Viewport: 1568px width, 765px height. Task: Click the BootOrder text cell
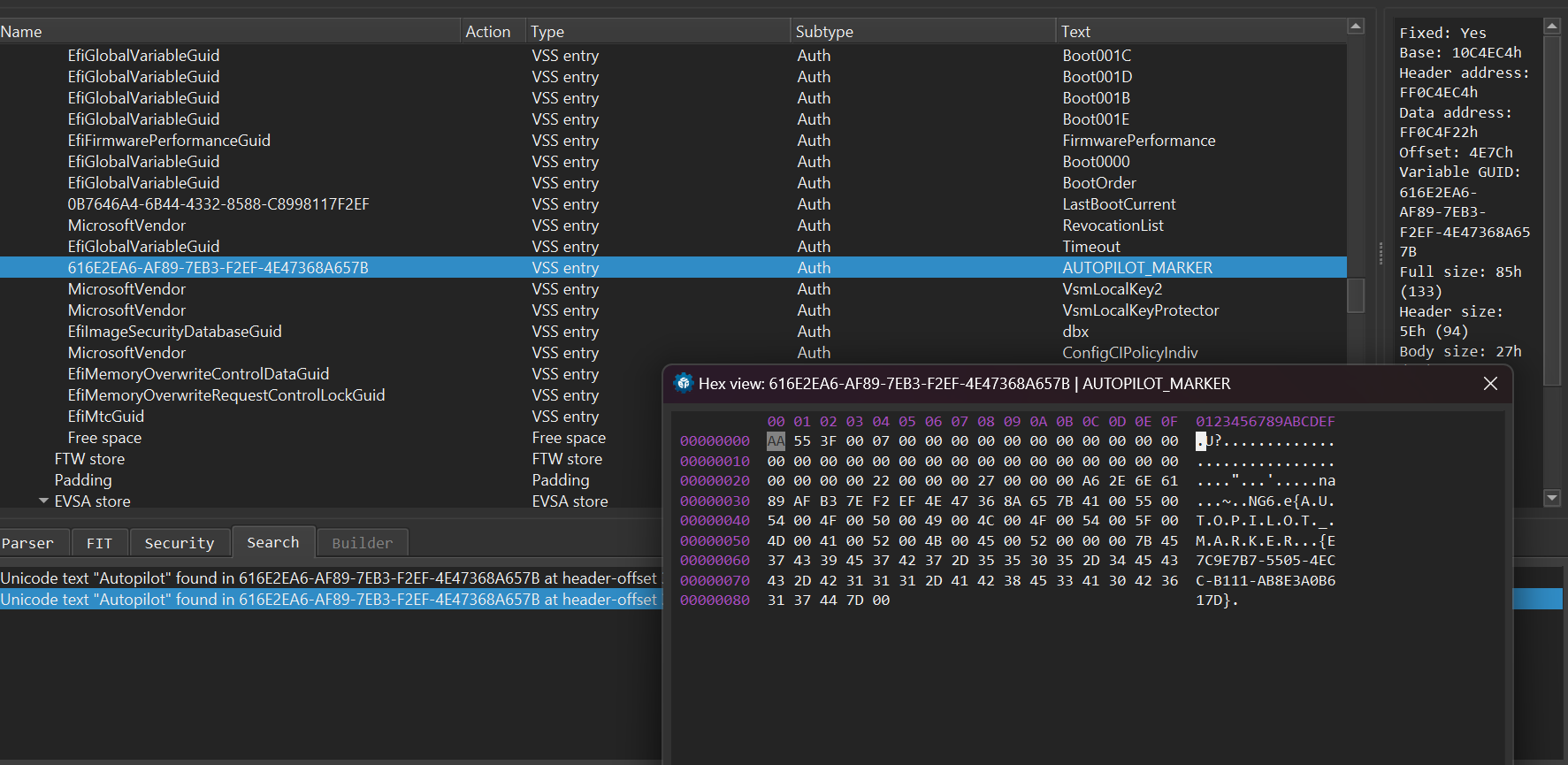1099,182
